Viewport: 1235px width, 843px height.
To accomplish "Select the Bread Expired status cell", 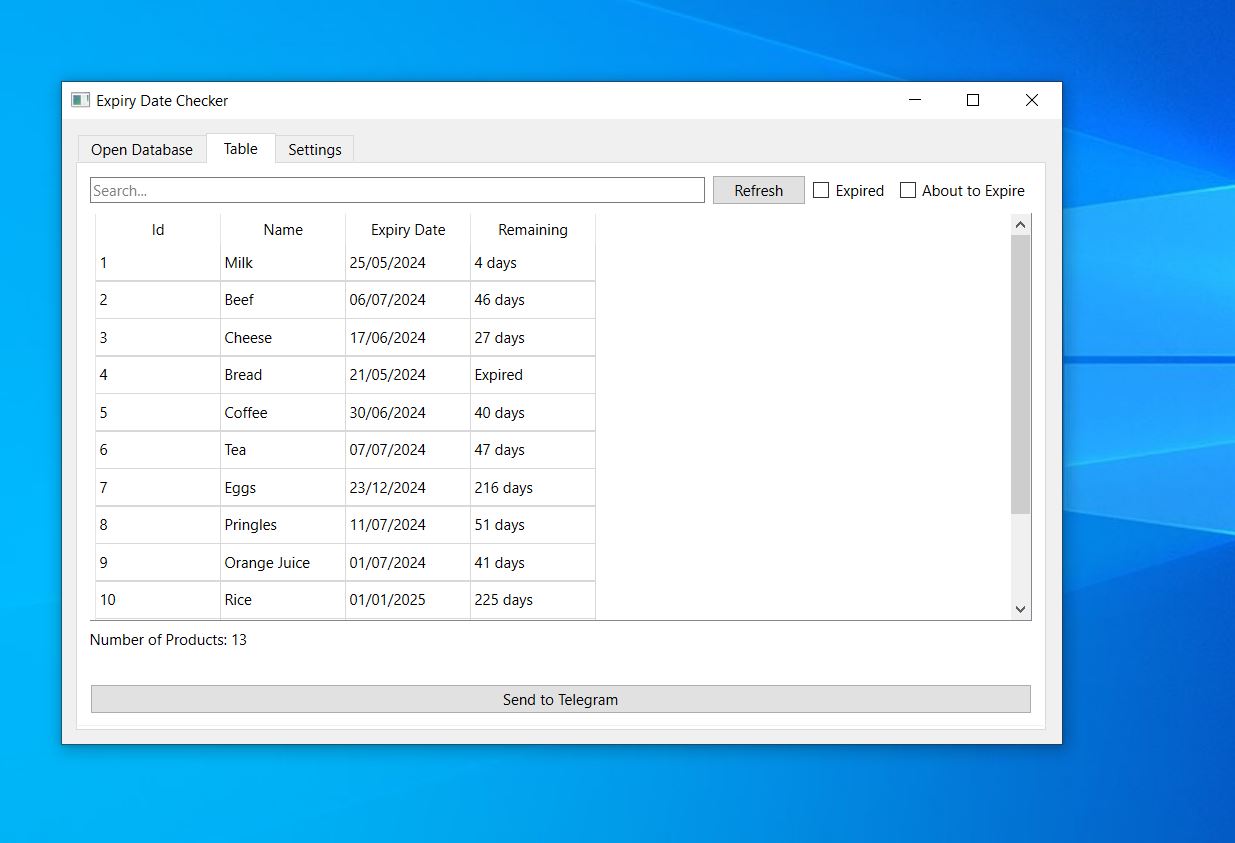I will click(x=532, y=375).
